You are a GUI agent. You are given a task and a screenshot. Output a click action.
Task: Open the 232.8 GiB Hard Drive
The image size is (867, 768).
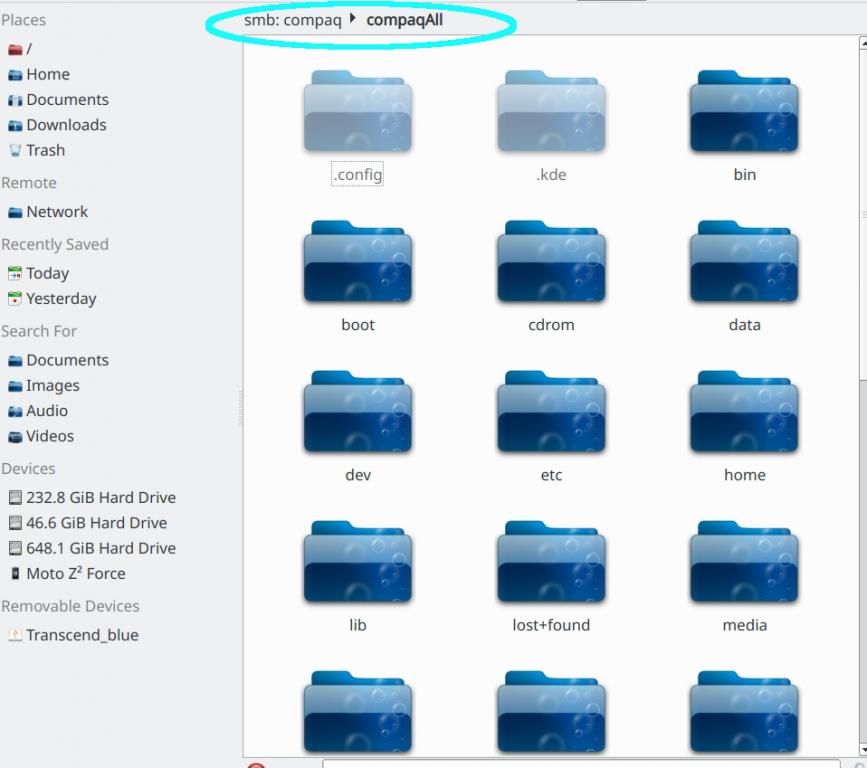(x=100, y=498)
